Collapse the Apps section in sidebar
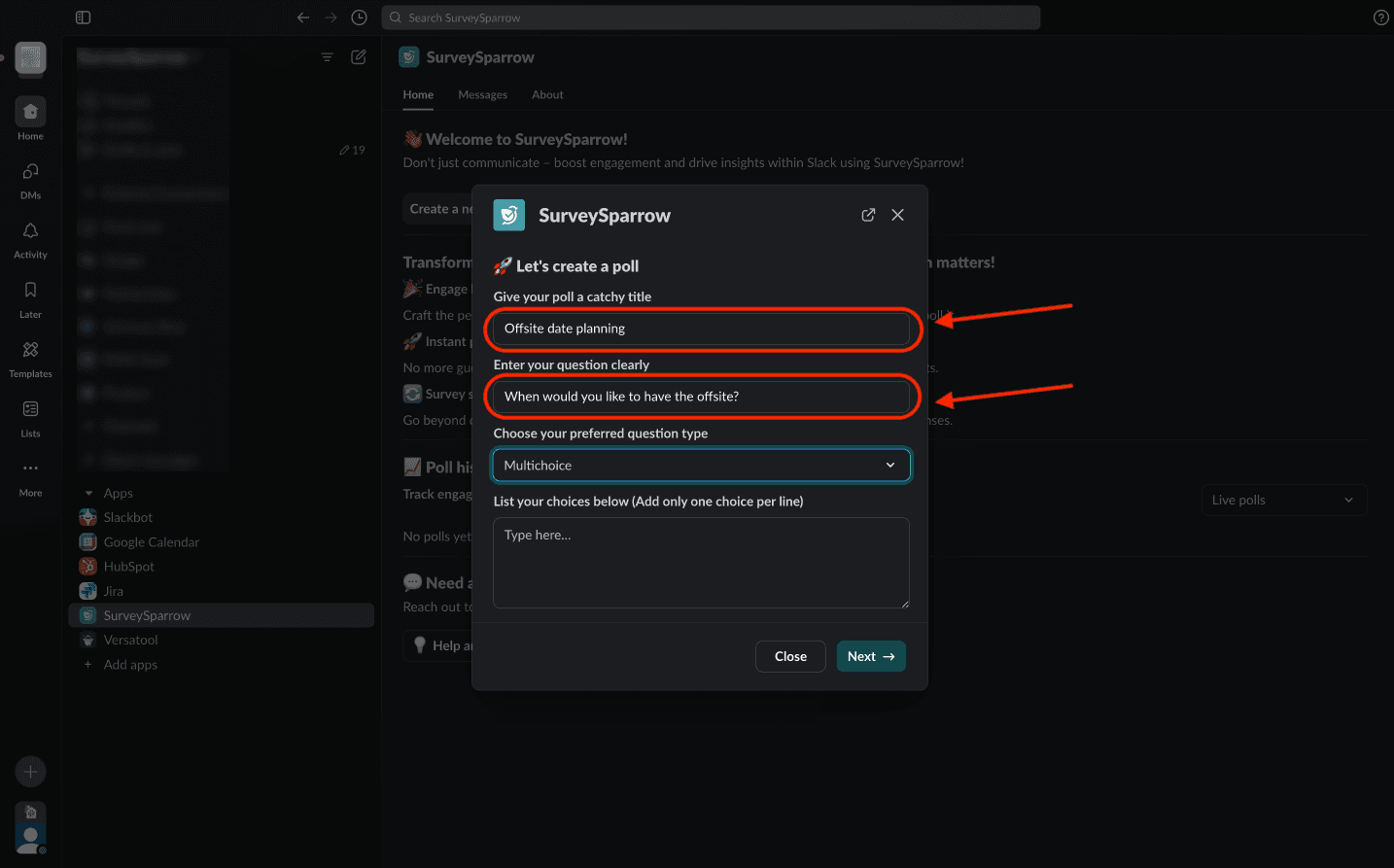The width and height of the screenshot is (1394, 868). click(89, 494)
